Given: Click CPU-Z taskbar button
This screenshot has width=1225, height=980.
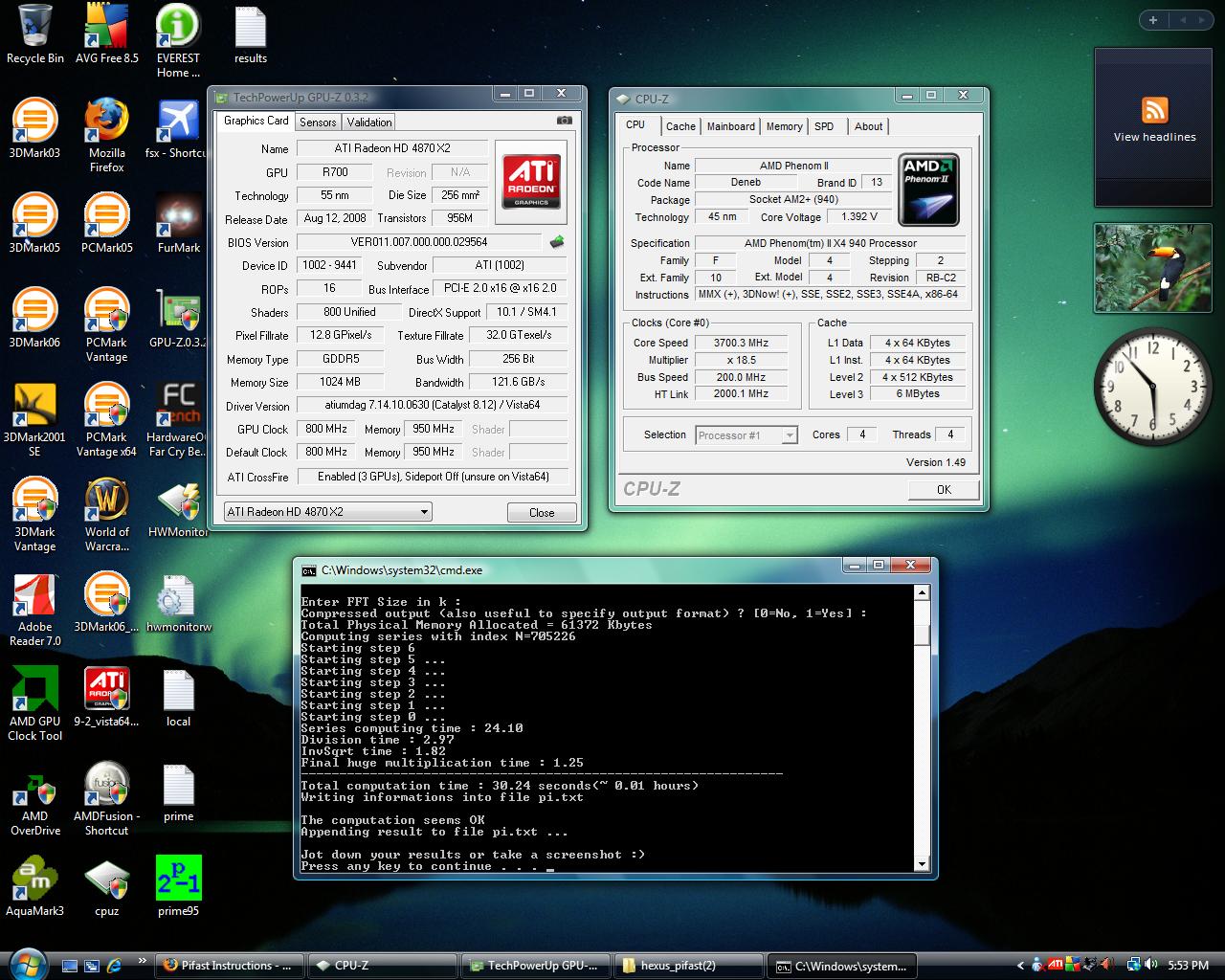Looking at the screenshot, I should click(x=383, y=966).
